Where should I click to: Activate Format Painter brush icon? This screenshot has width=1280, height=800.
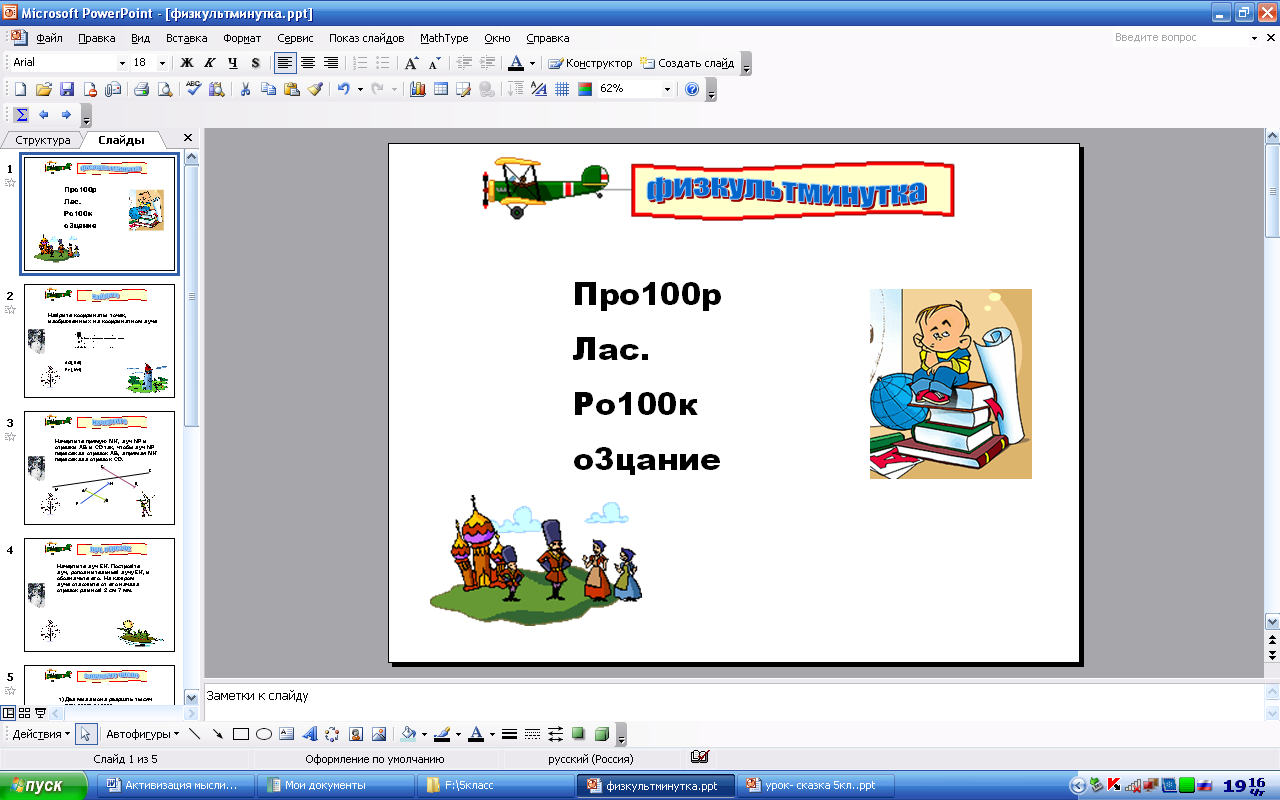point(315,89)
